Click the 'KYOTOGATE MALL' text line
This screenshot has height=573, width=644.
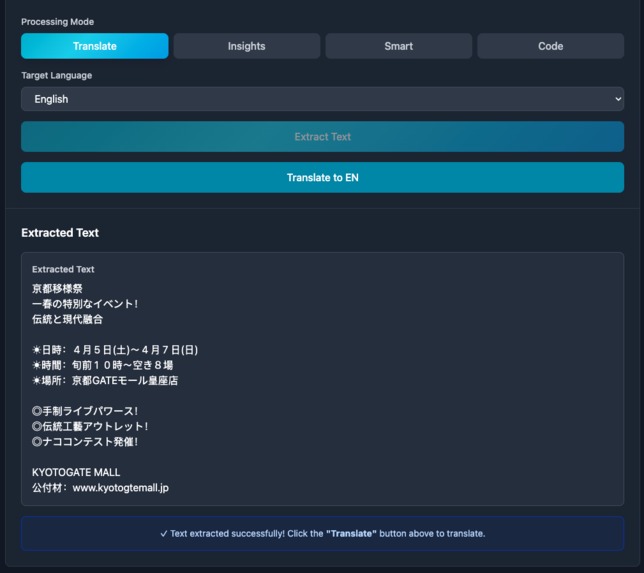(x=76, y=472)
